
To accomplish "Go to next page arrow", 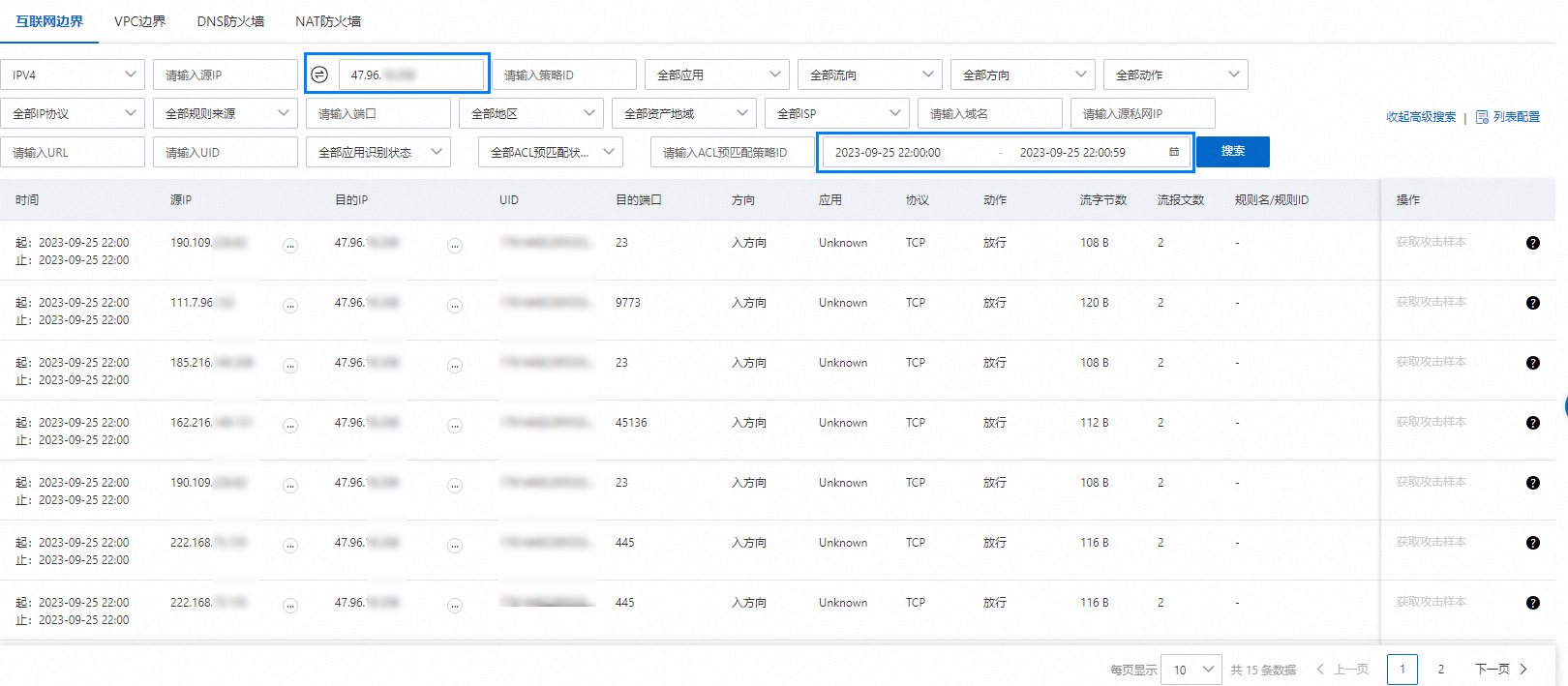I will [x=1523, y=670].
